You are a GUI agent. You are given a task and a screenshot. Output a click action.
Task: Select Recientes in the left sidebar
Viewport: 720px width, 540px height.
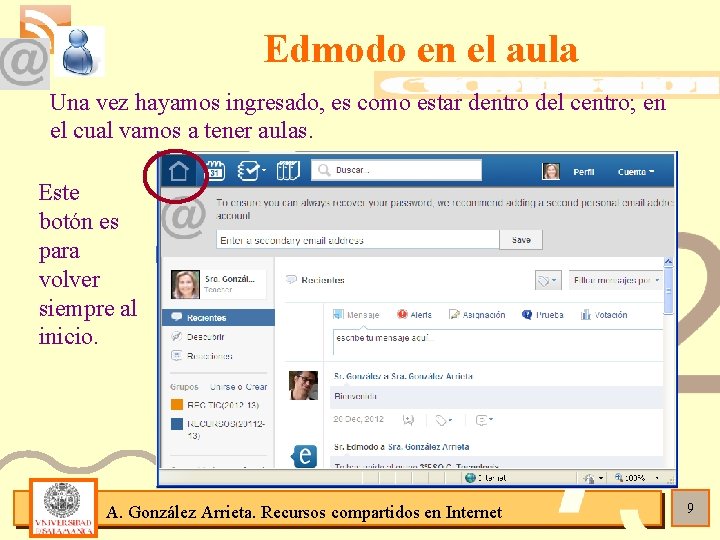219,317
